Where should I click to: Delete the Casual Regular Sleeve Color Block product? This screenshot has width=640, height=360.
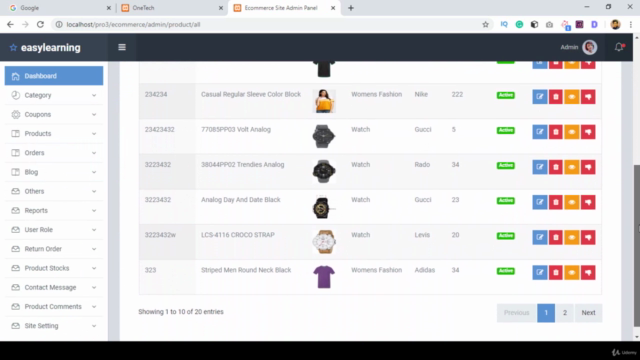pyautogui.click(x=556, y=97)
